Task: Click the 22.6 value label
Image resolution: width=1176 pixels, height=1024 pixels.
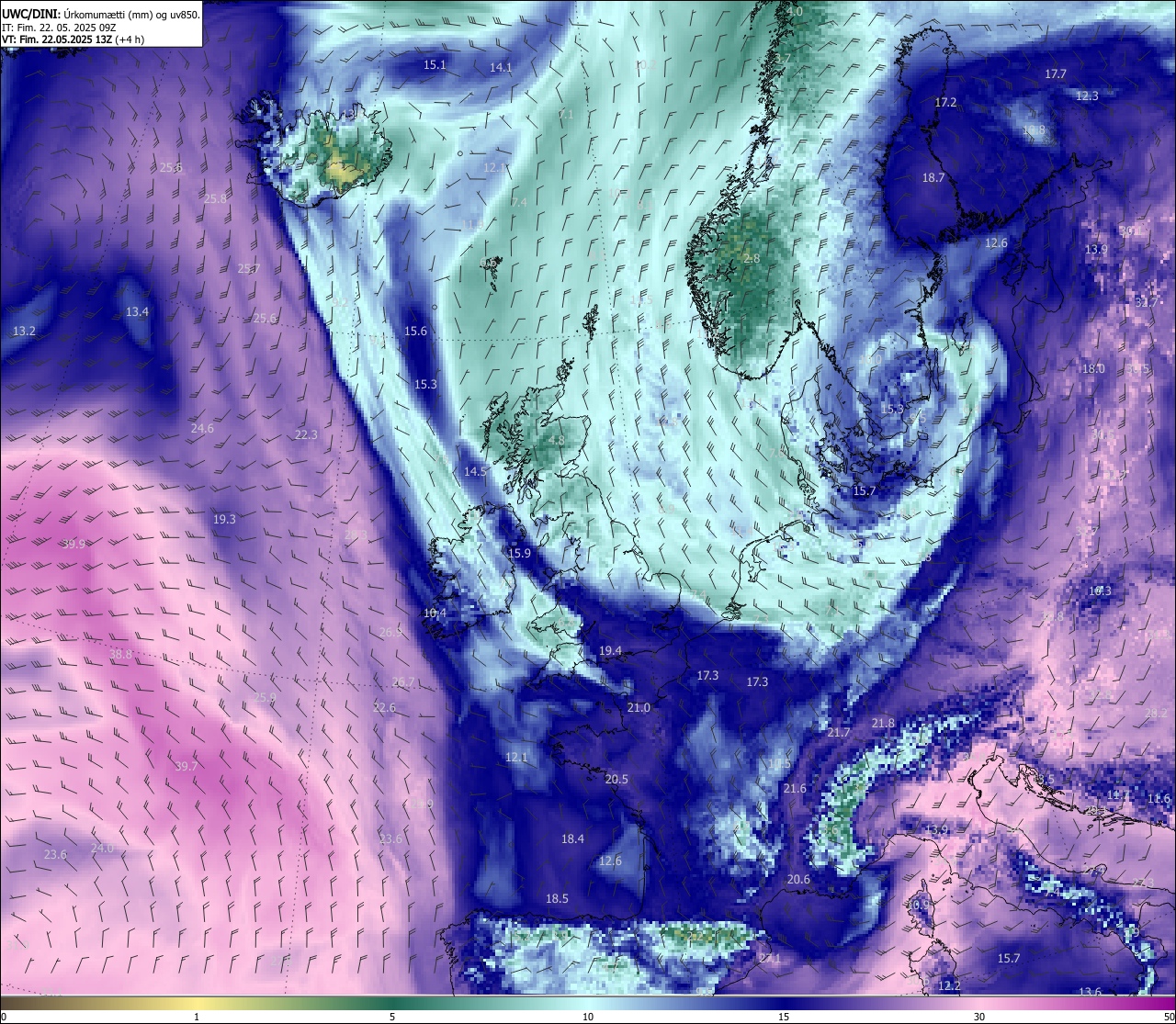Action: [x=384, y=708]
